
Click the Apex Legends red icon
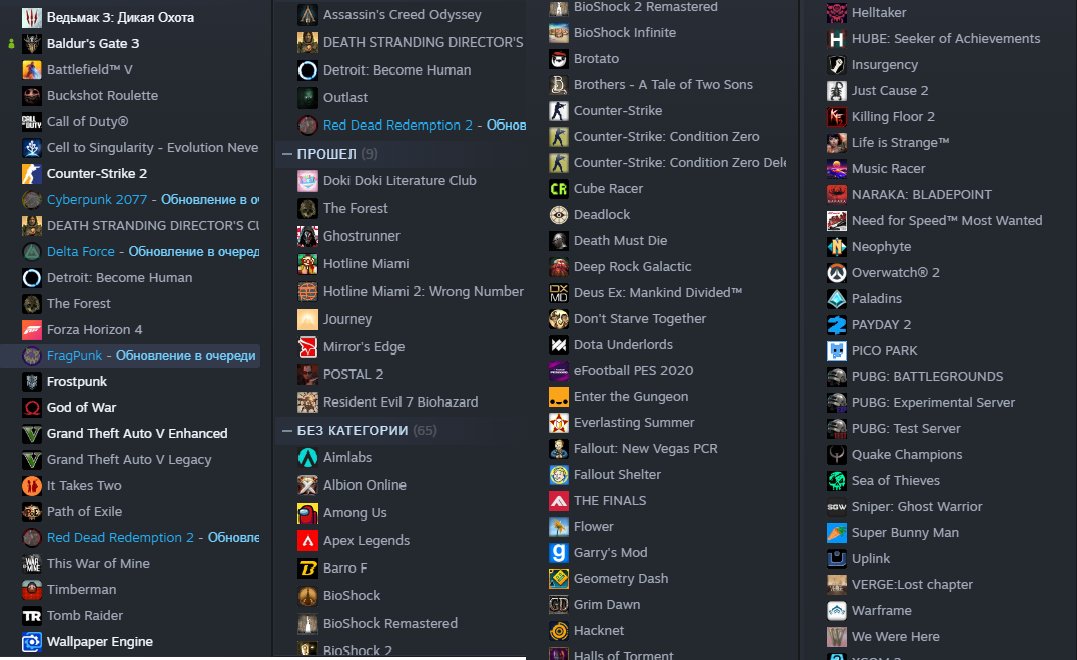click(307, 541)
